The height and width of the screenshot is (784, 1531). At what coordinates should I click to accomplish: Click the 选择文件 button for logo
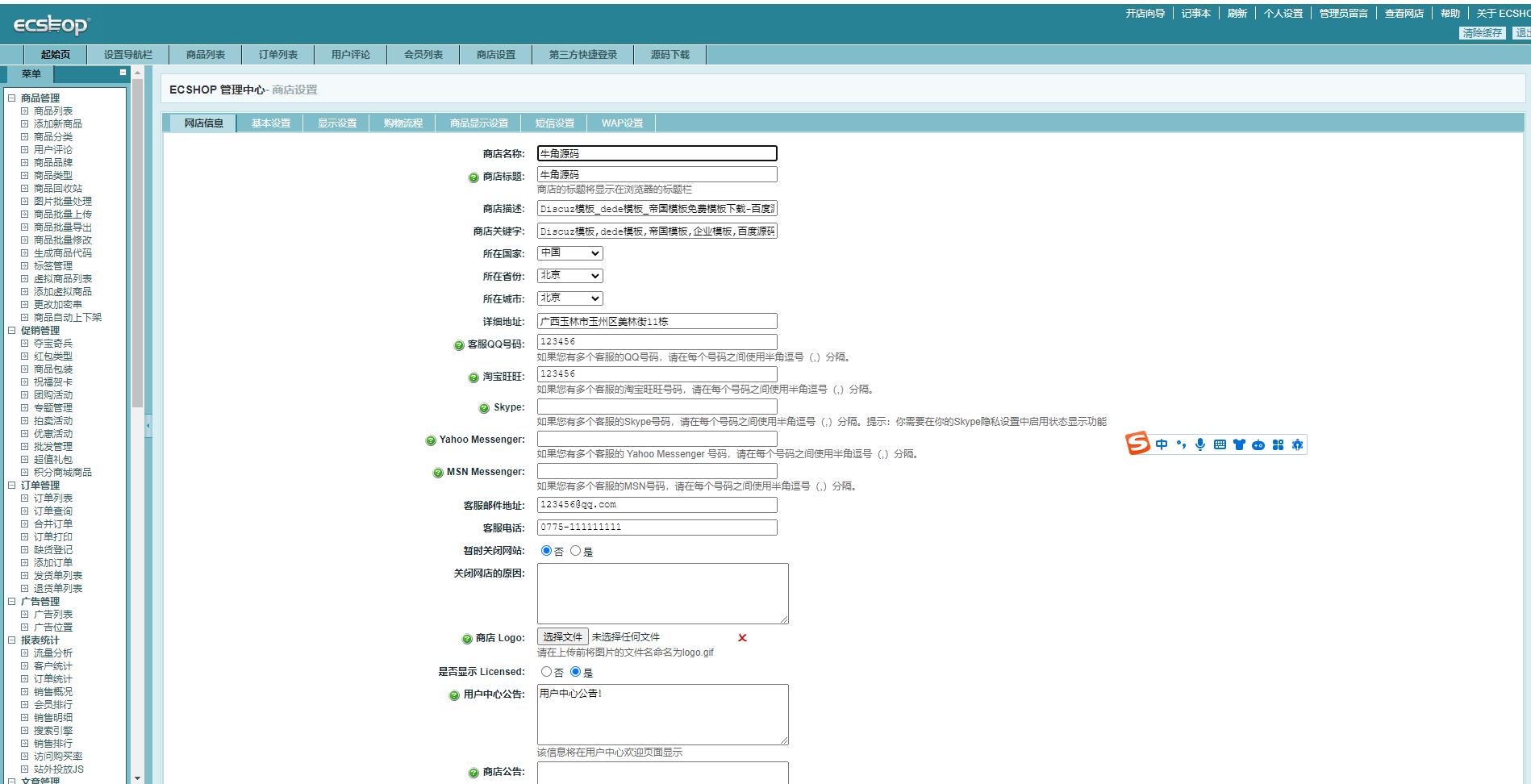(563, 637)
